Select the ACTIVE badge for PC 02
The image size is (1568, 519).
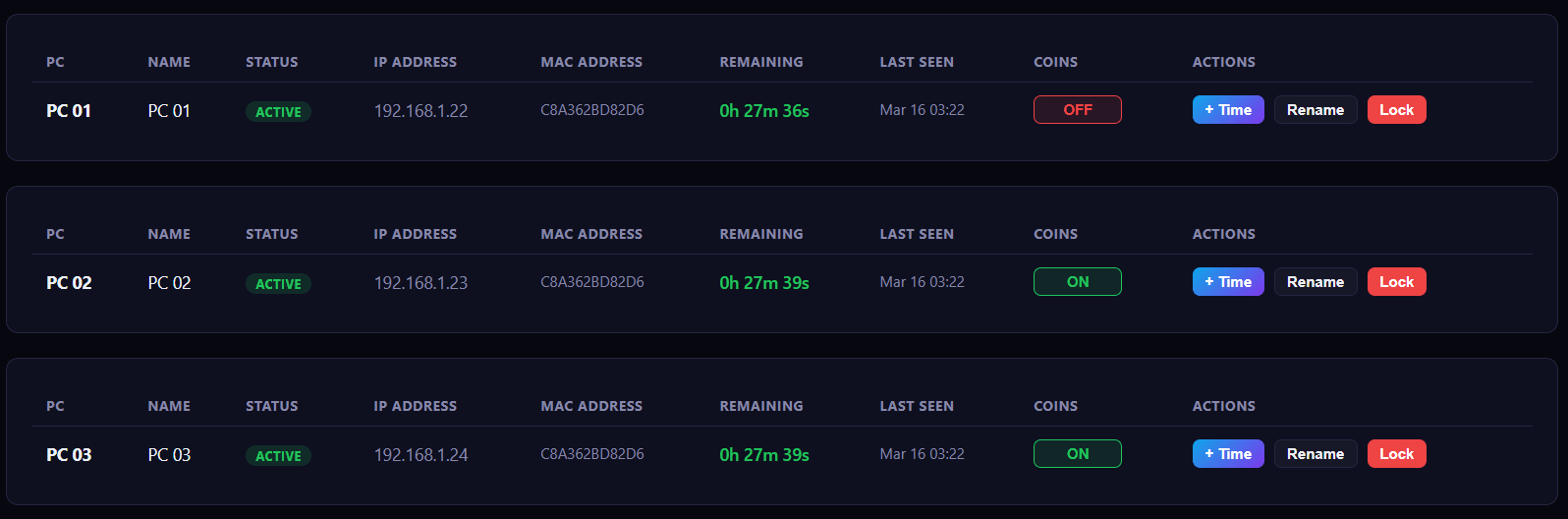coord(278,284)
